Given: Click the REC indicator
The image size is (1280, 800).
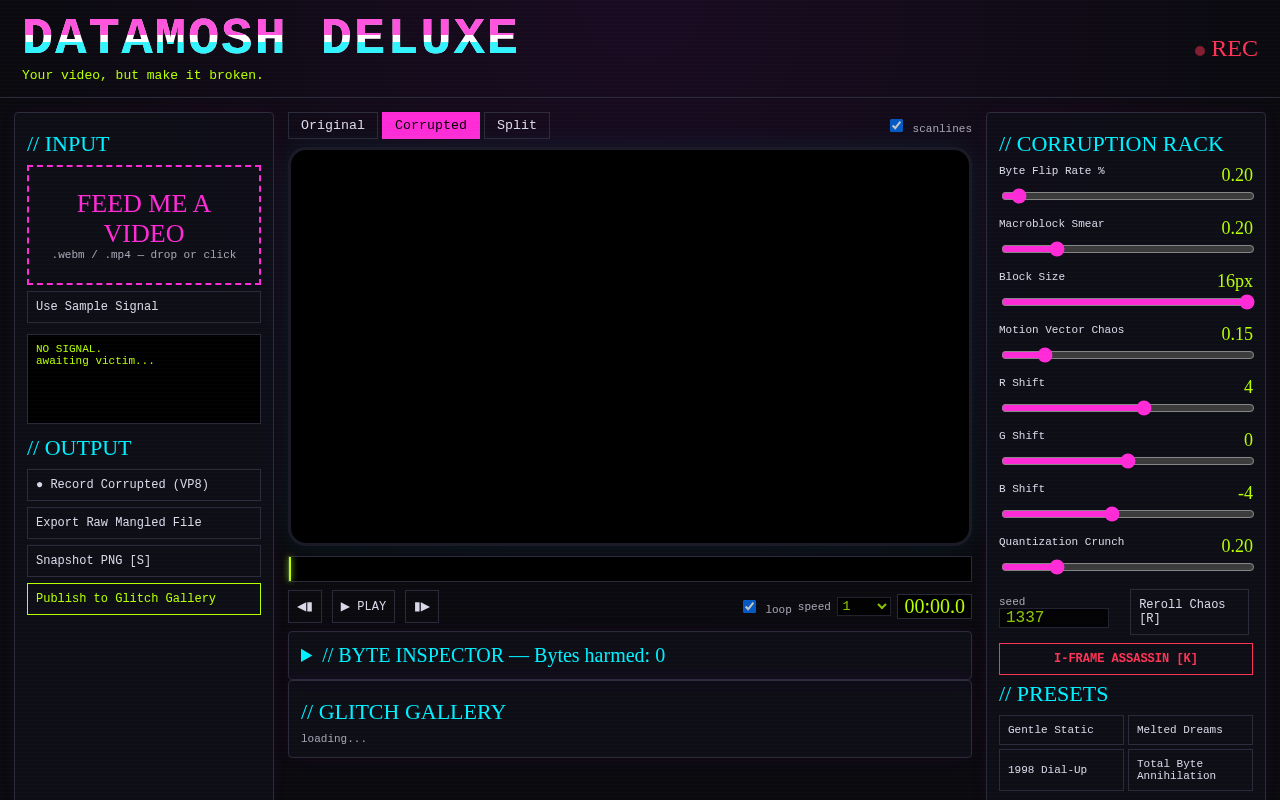Looking at the screenshot, I should coord(1226,49).
